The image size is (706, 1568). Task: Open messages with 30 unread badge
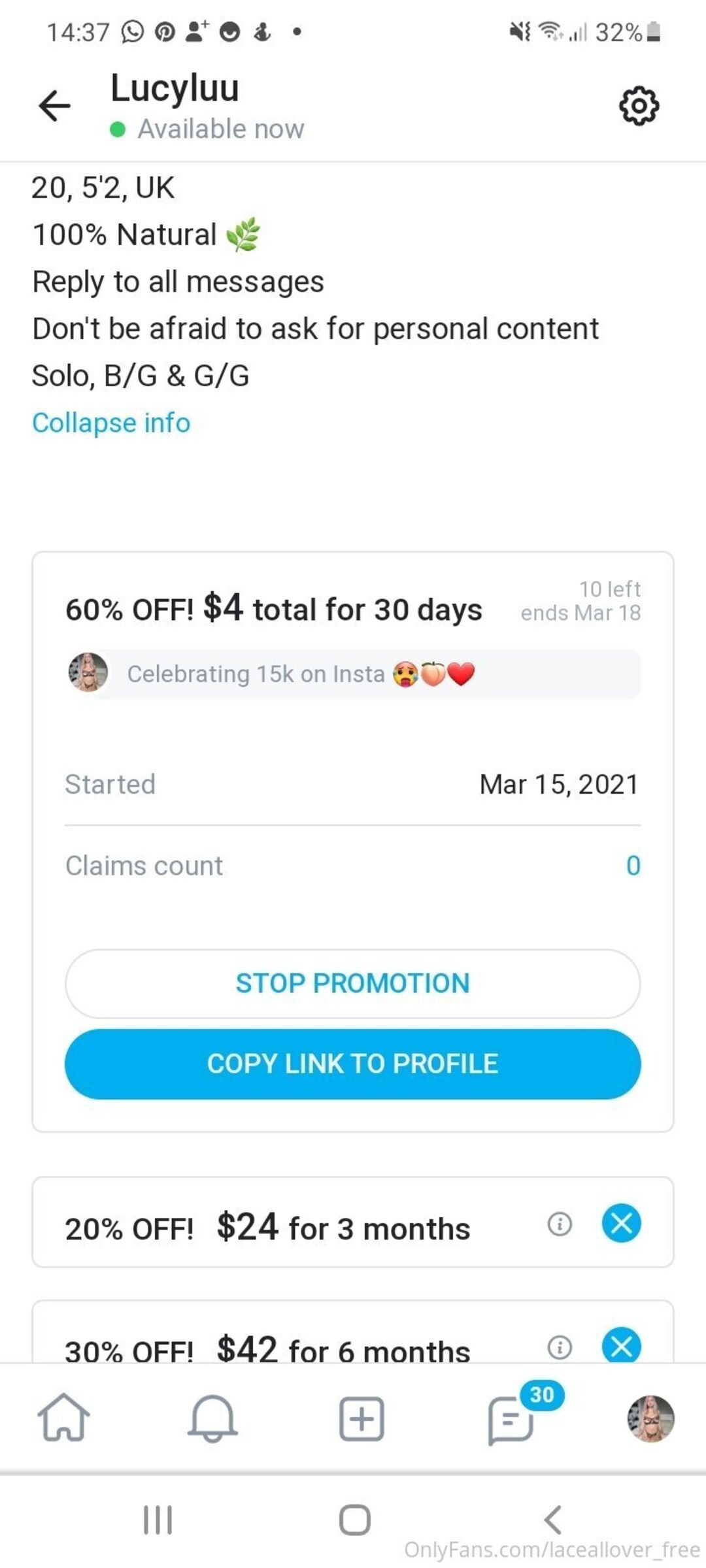511,1419
